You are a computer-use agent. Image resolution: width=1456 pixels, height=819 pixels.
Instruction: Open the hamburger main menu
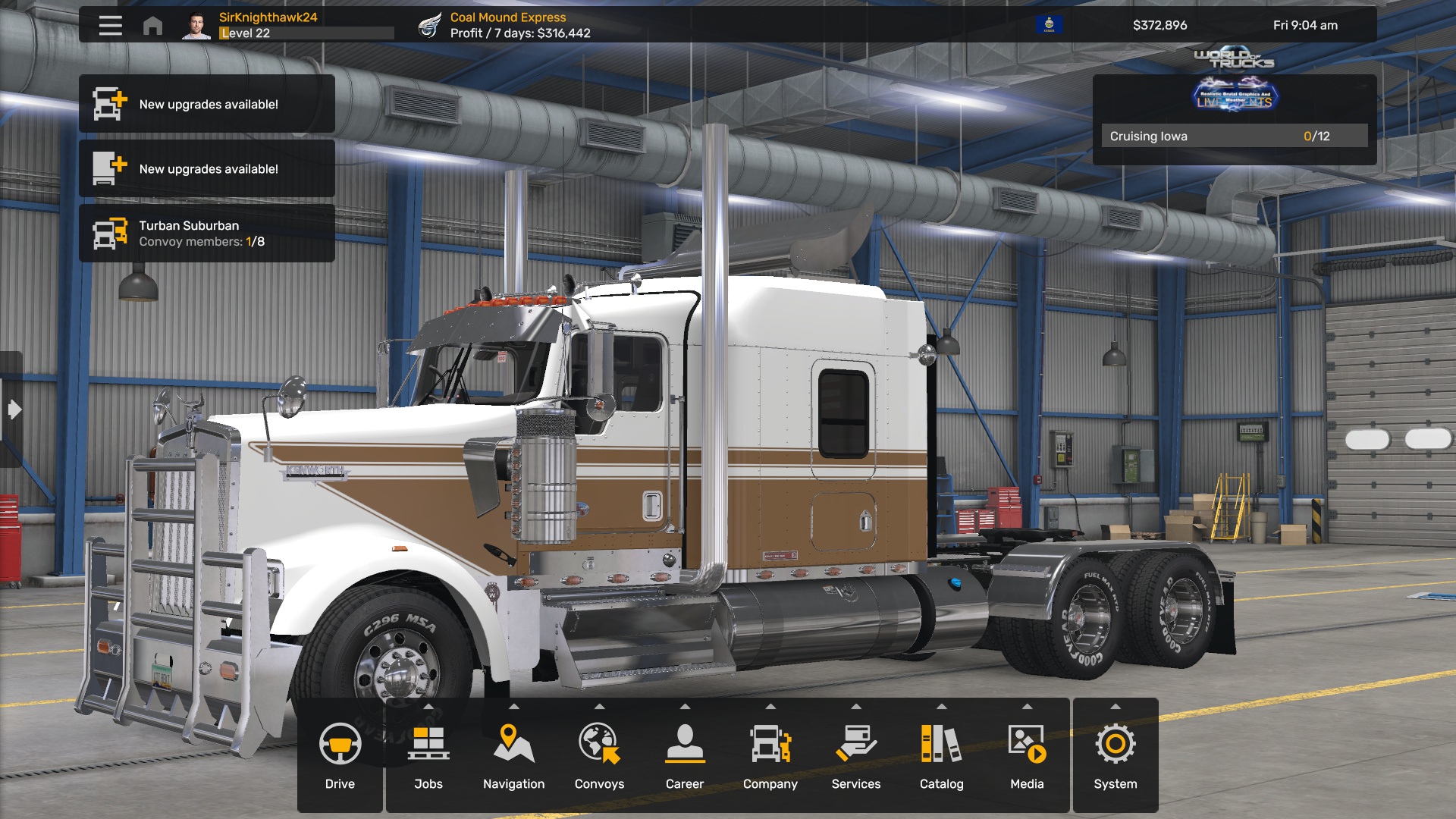(111, 25)
